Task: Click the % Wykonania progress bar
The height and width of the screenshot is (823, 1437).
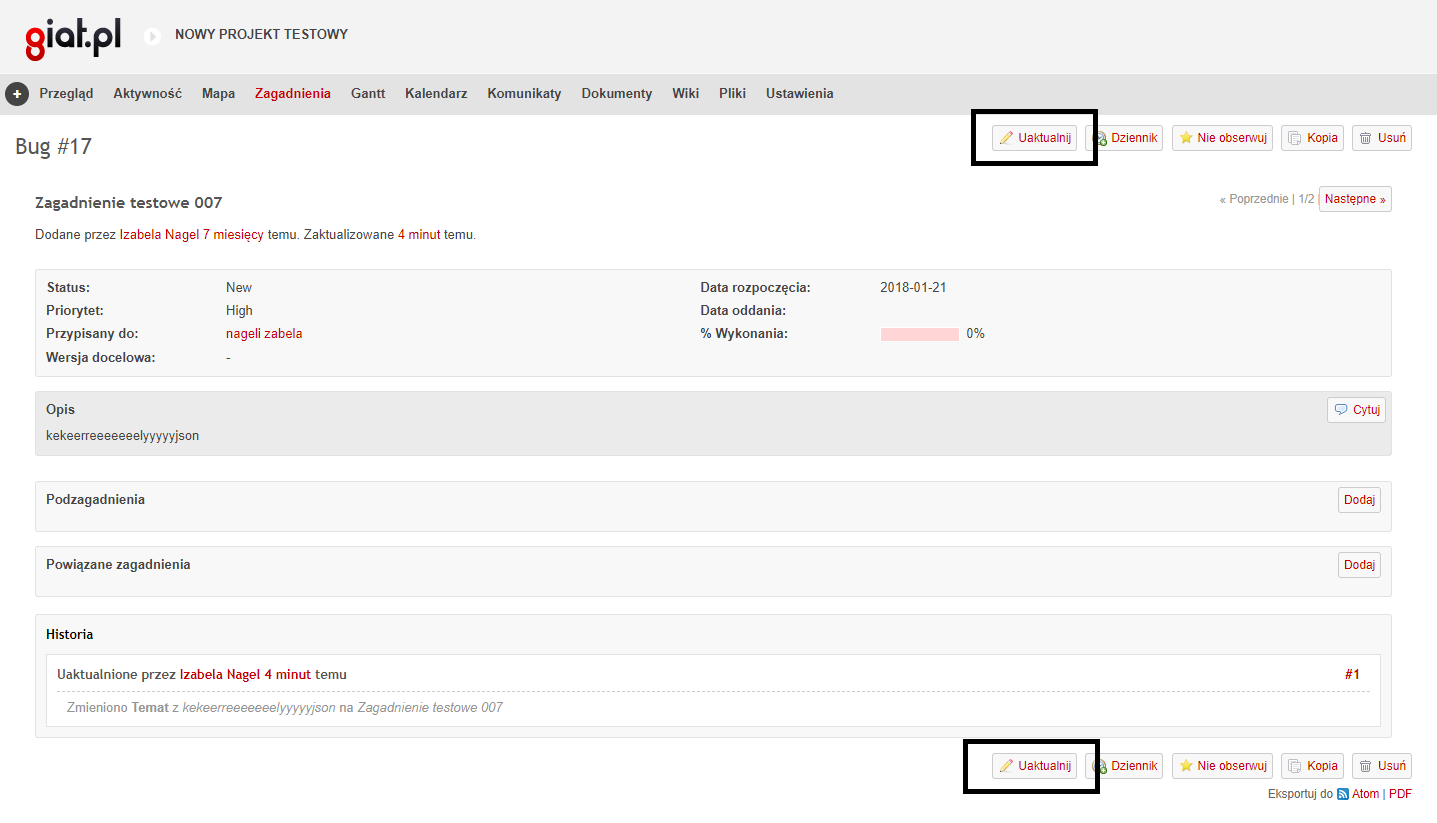Action: tap(920, 334)
